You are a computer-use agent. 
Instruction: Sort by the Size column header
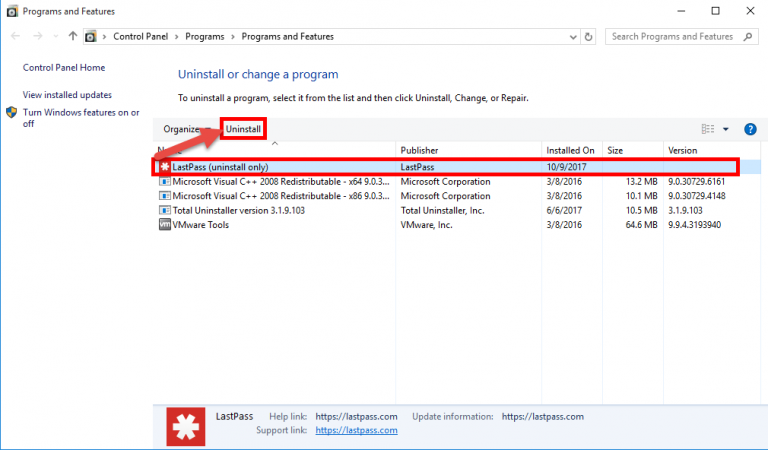pyautogui.click(x=632, y=150)
